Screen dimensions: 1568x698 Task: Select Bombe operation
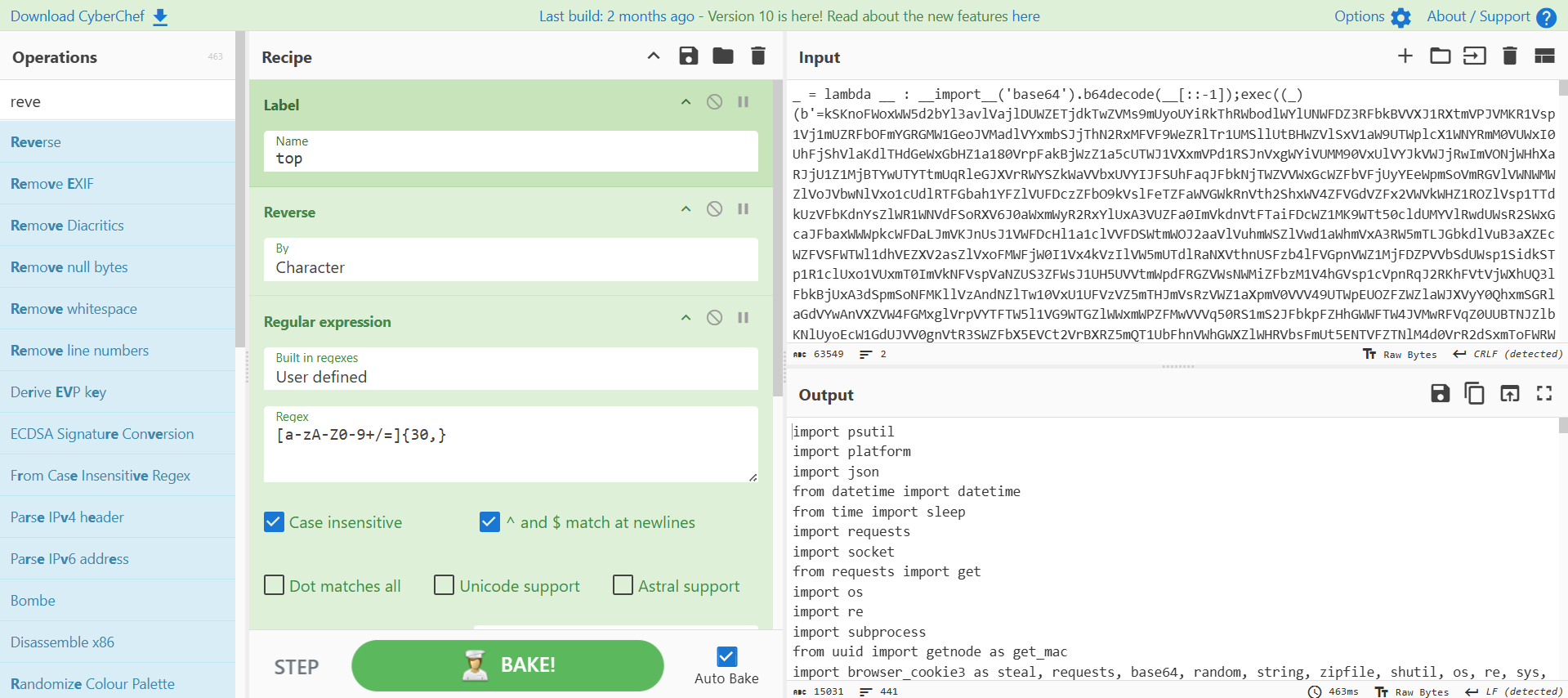click(118, 600)
